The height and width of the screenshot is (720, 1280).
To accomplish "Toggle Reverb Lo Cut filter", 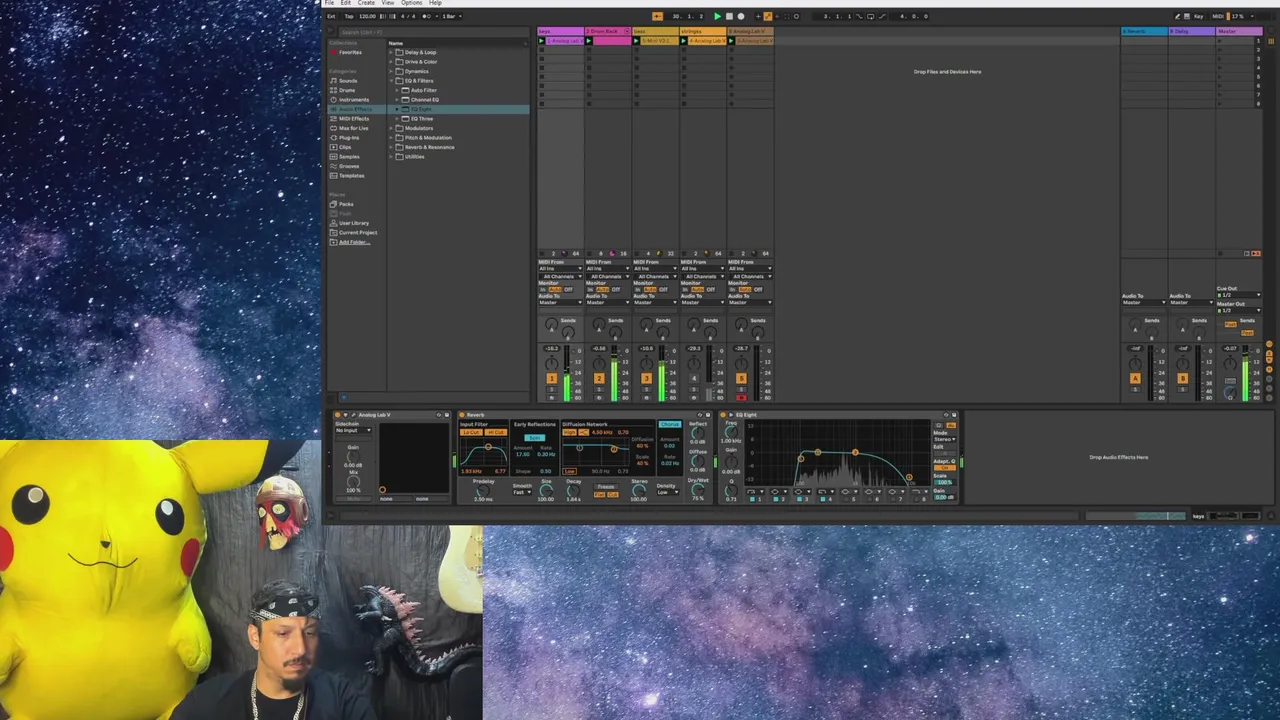I will (471, 432).
